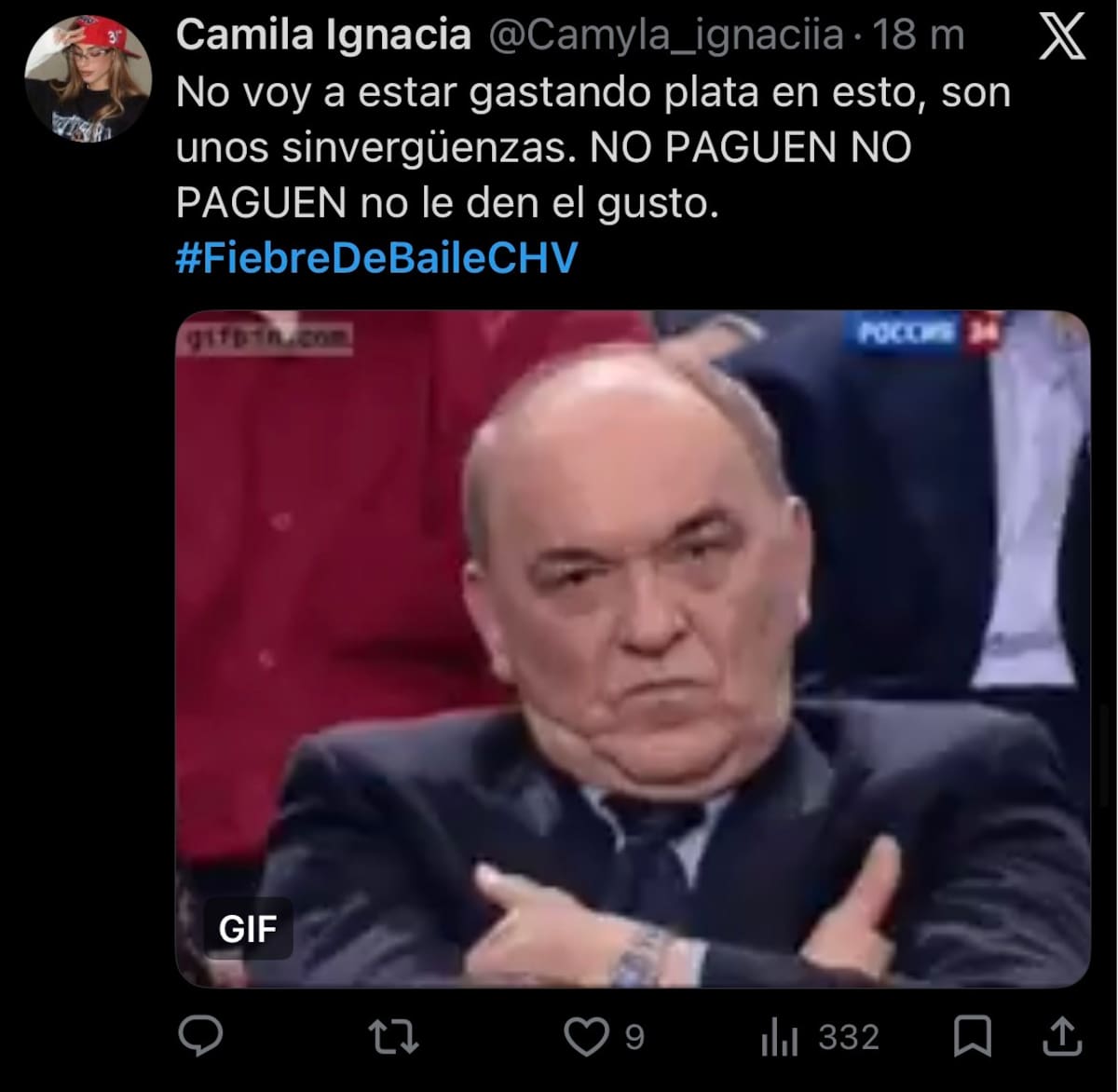Click the X logo at top right
The height and width of the screenshot is (1092, 1118).
1062,37
